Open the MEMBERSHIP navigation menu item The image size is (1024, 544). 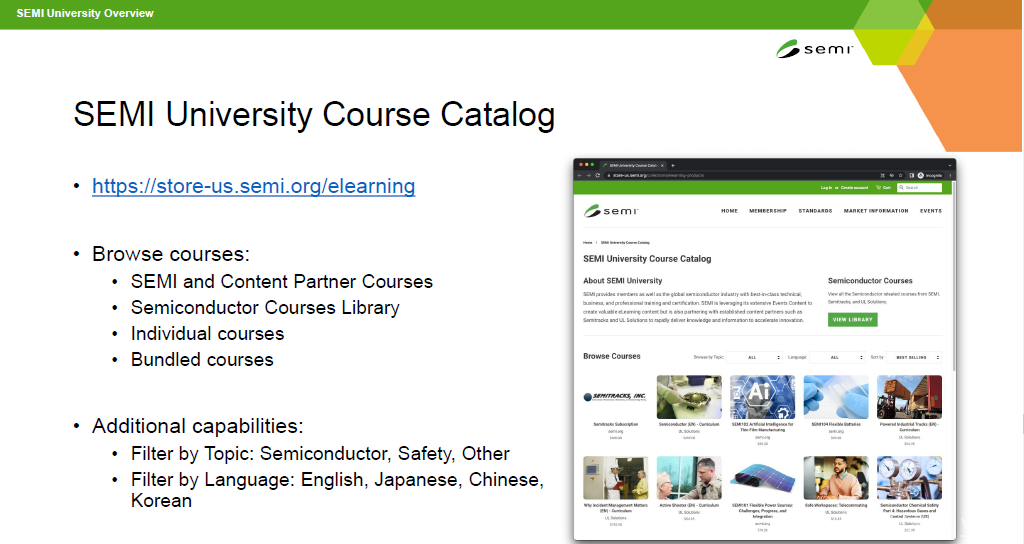768,211
